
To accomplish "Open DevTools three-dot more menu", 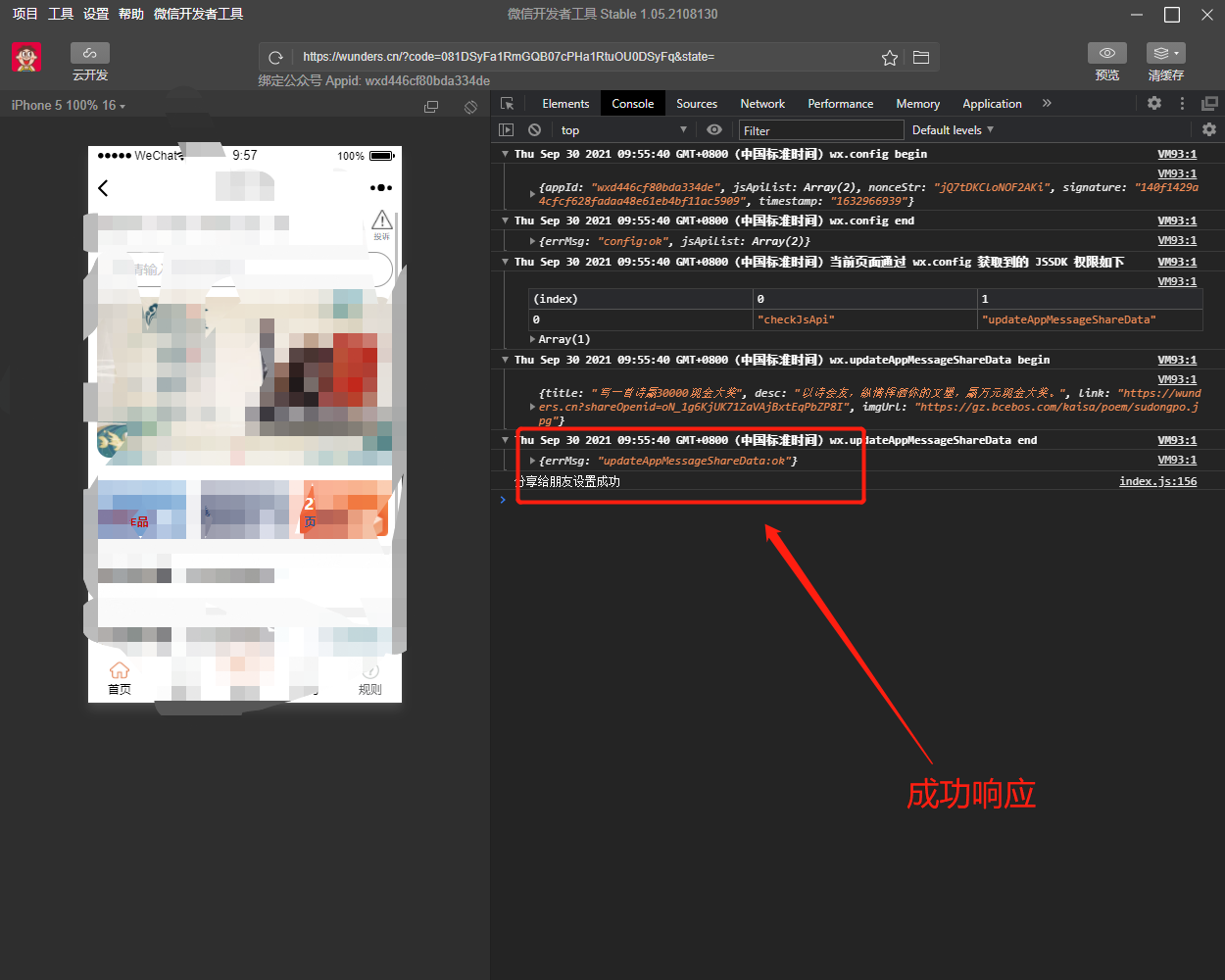I will (1182, 103).
